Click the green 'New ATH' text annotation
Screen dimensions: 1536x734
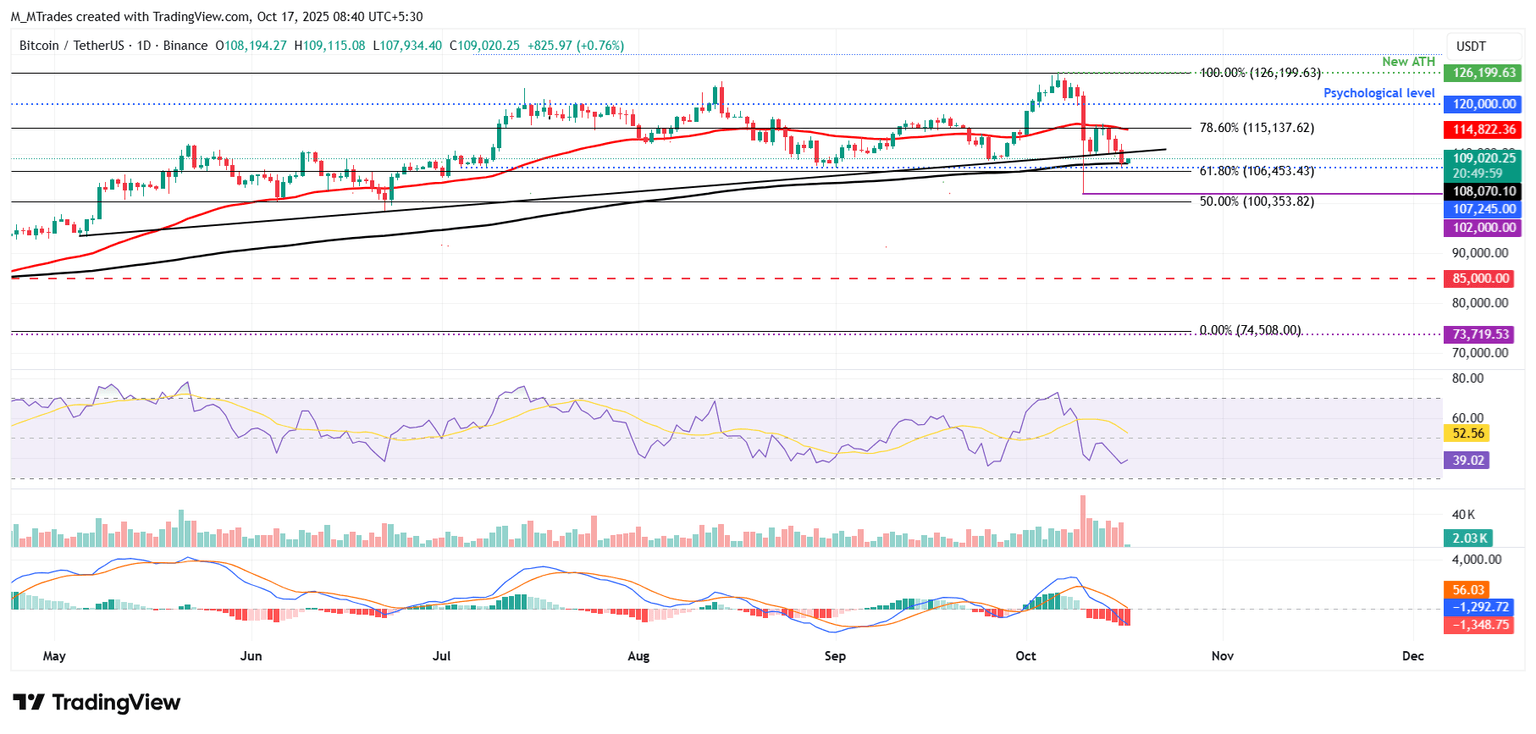coord(1409,61)
